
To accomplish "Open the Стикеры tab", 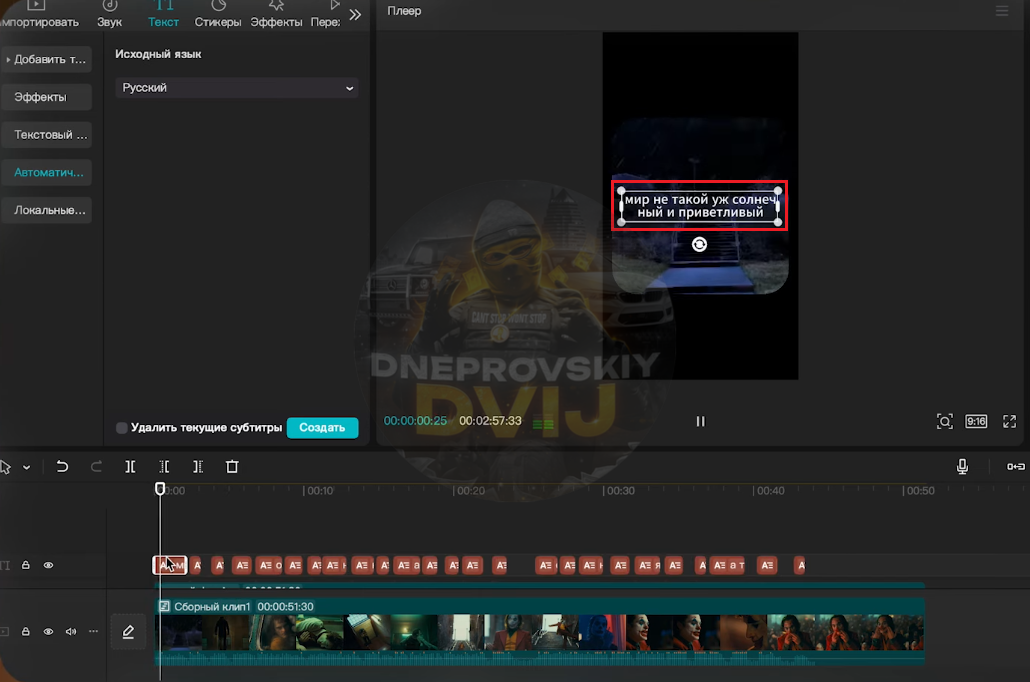I will point(217,14).
